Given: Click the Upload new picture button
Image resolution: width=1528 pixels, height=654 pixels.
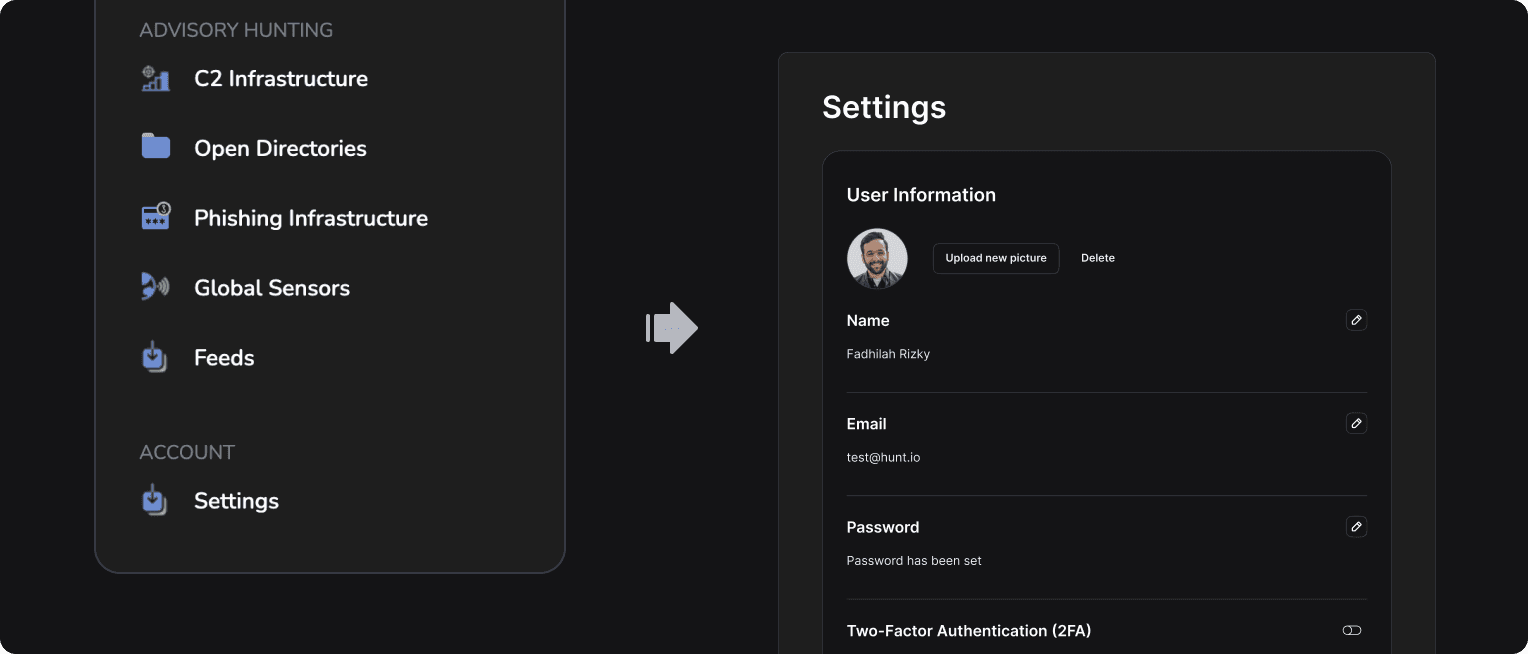Looking at the screenshot, I should coord(996,258).
